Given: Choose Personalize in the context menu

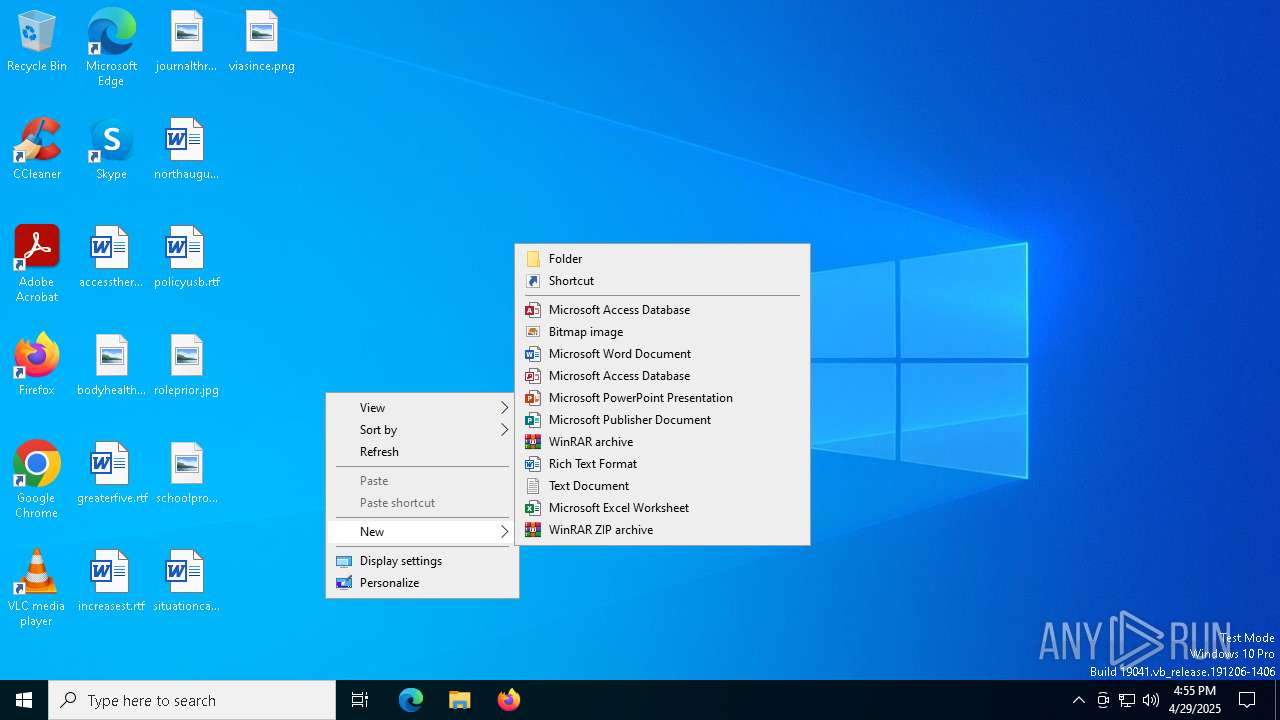Looking at the screenshot, I should (x=422, y=582).
